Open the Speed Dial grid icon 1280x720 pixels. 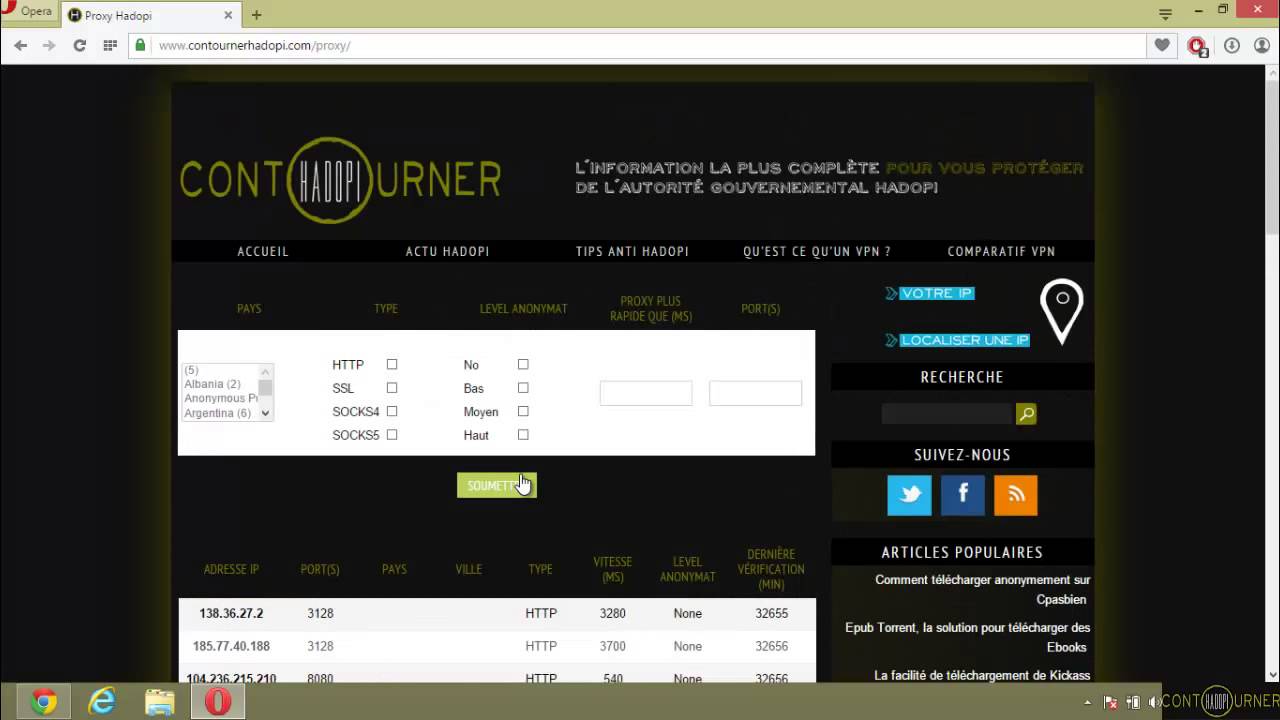(110, 45)
